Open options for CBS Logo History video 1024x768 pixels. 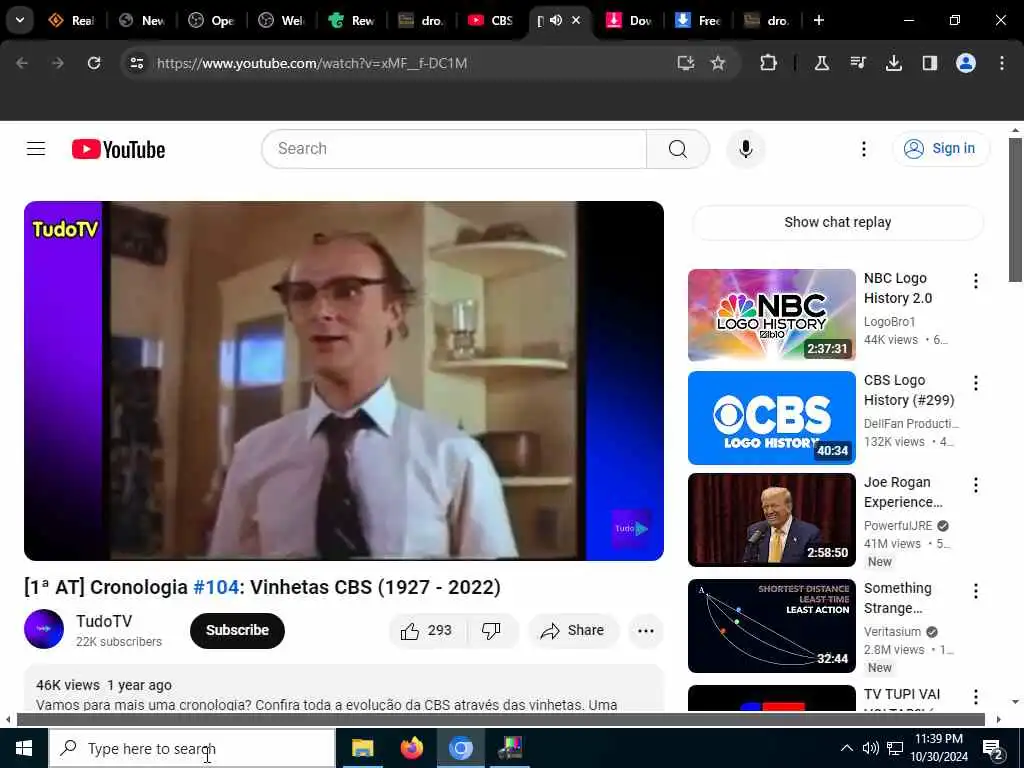tap(976, 383)
